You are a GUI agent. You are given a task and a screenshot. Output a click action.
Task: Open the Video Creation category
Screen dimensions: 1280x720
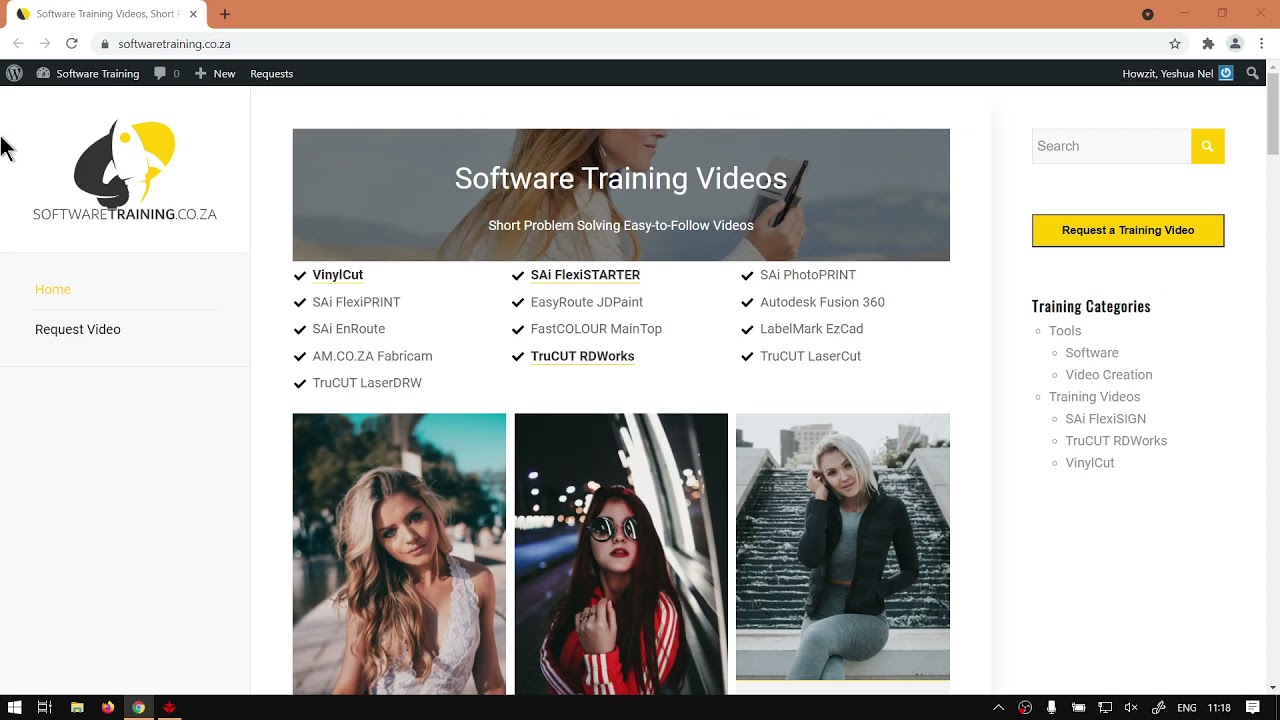pos(1109,375)
